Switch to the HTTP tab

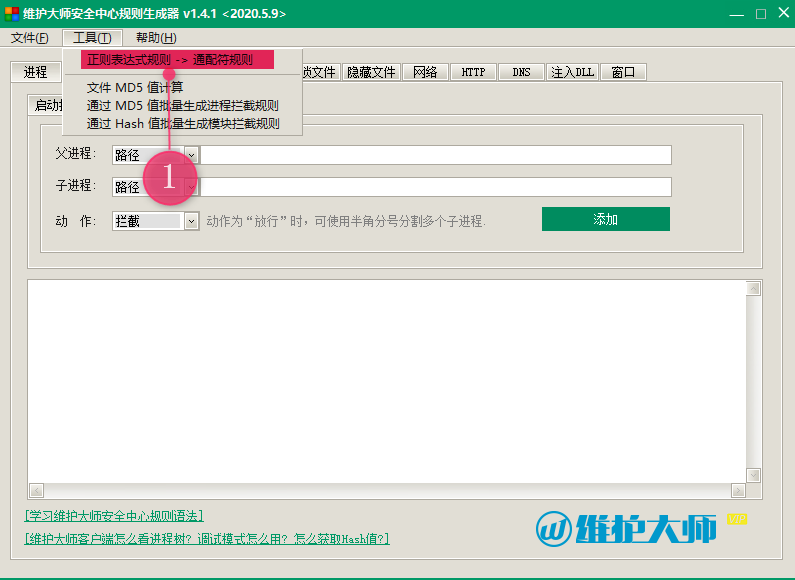point(474,72)
